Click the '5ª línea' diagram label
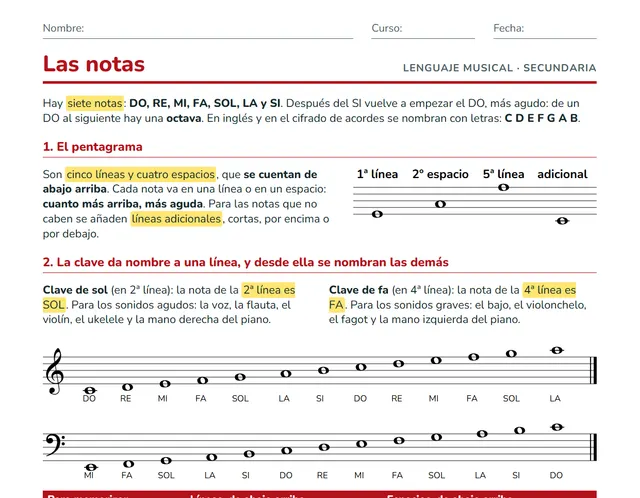The width and height of the screenshot is (640, 498). click(503, 174)
